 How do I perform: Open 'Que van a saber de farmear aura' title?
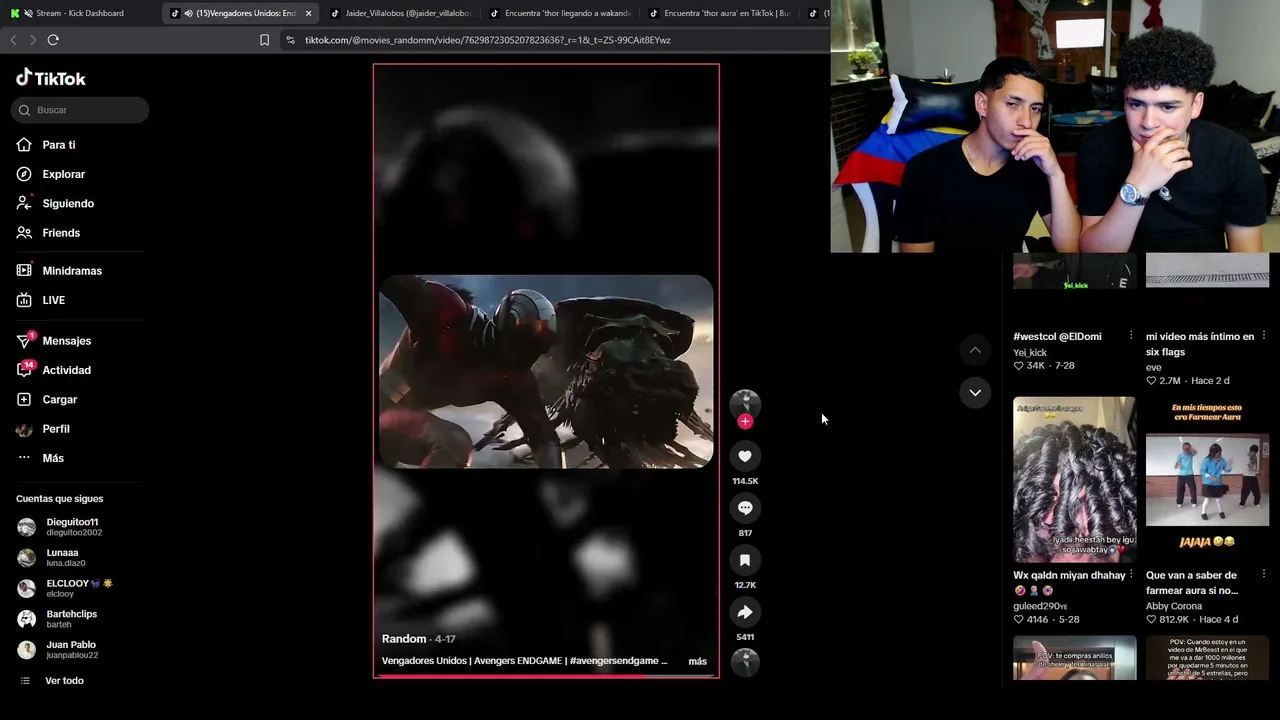(x=1192, y=583)
